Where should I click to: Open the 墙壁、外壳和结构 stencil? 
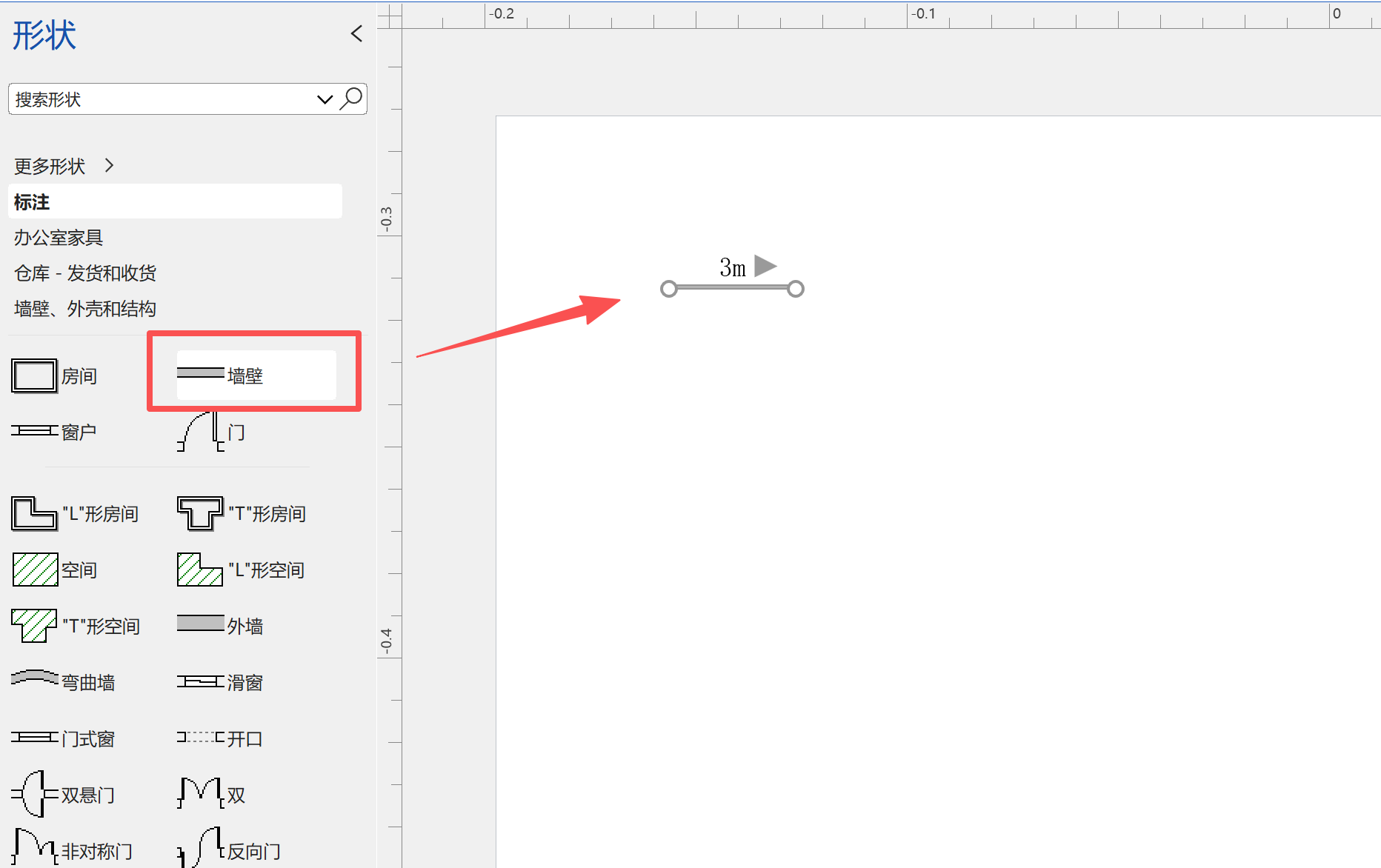tap(85, 309)
